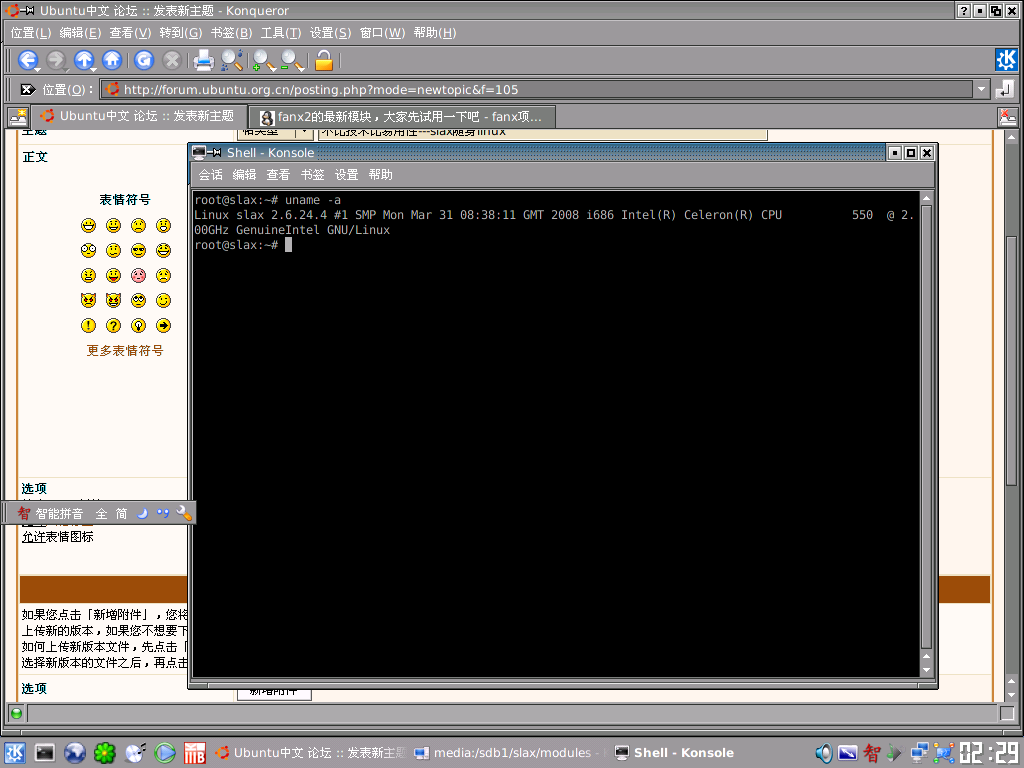Expand the location URL history dropdown
1024x768 pixels.
click(982, 89)
